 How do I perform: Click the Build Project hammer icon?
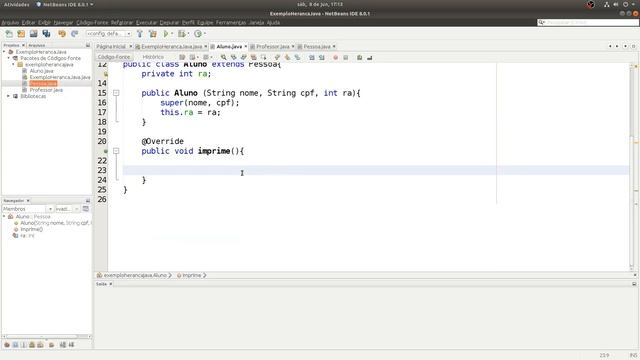point(140,34)
